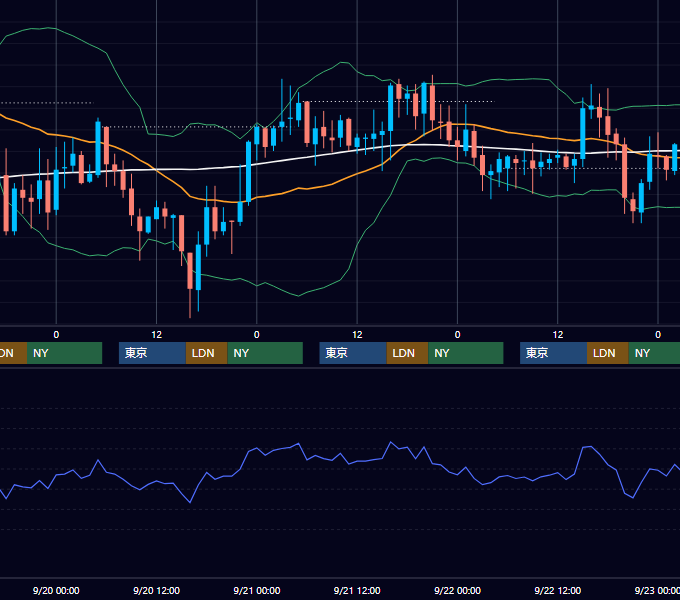This screenshot has height=600, width=680.
Task: Click the '9/20 00:00' time axis label
Action: tap(56, 590)
